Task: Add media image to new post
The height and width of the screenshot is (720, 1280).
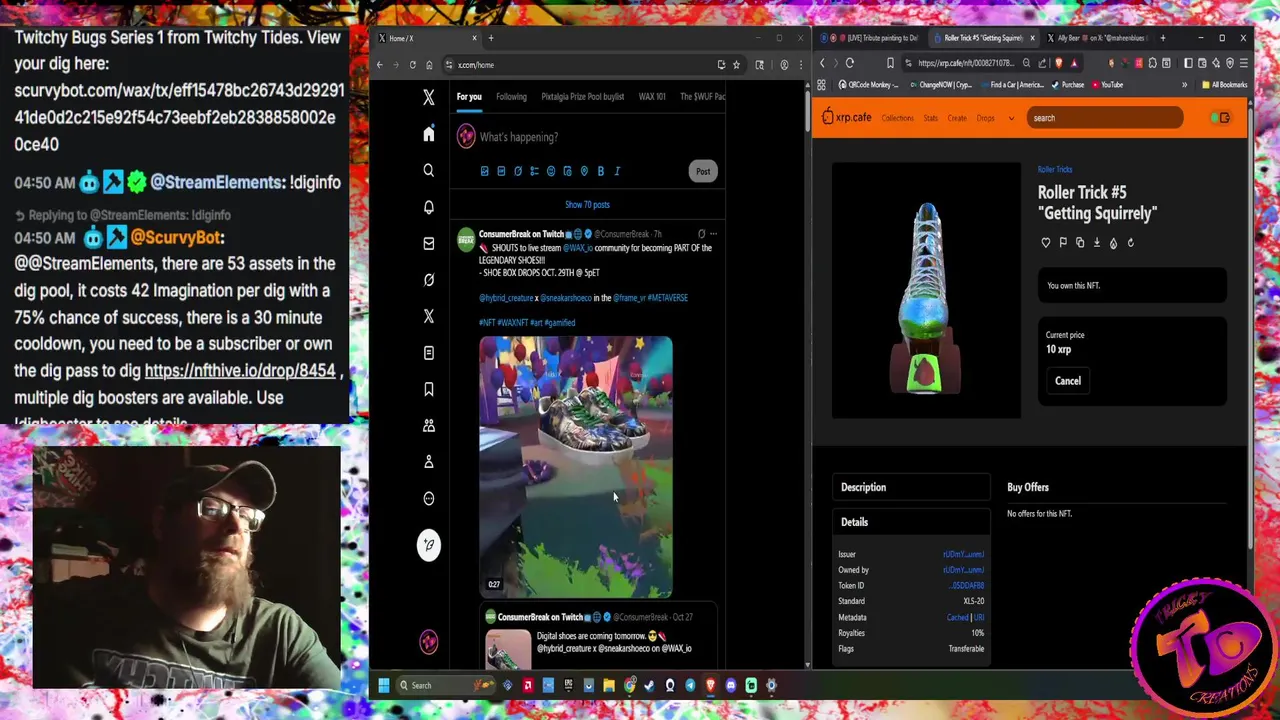Action: [484, 171]
